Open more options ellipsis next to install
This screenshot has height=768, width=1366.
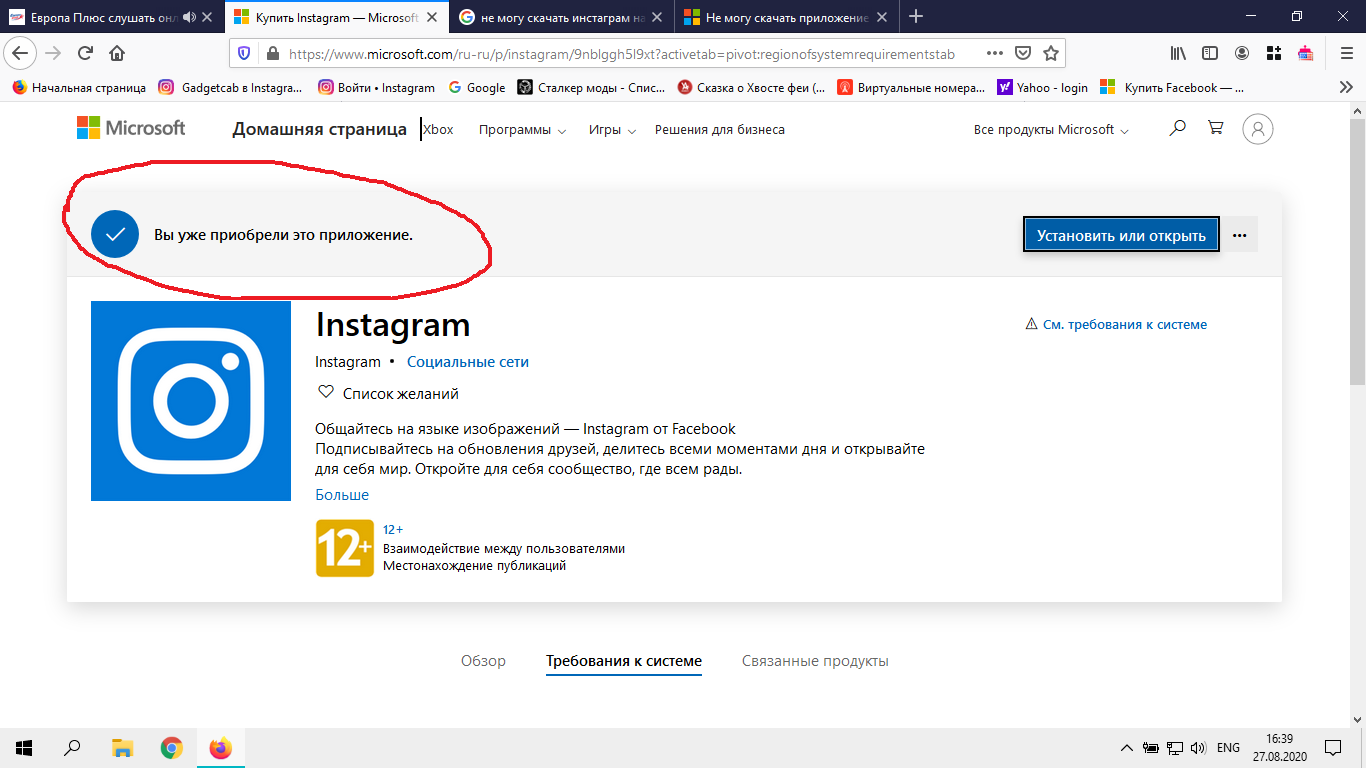1240,236
